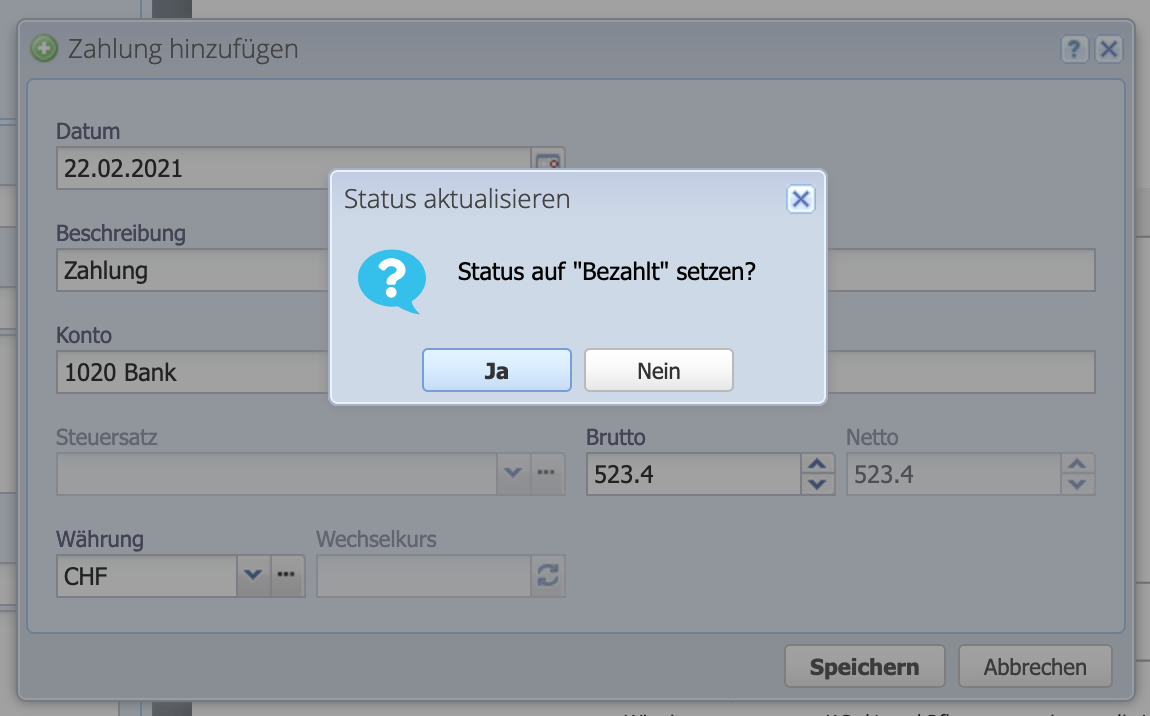The image size is (1150, 716).
Task: Cancel the dialog via Abbrechen
Action: click(1035, 666)
